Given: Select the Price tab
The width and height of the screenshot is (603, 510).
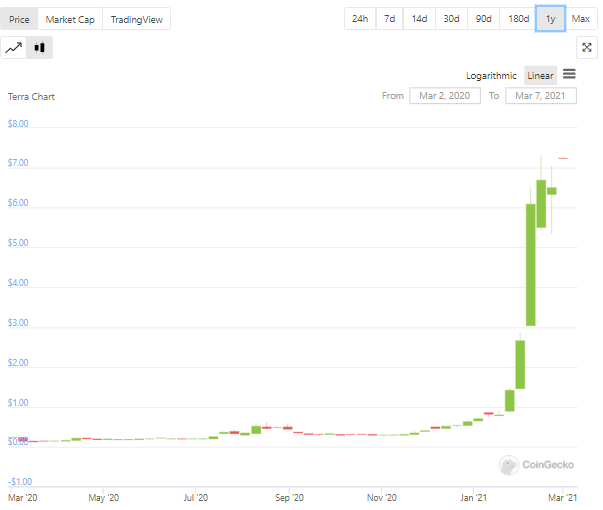Looking at the screenshot, I should pos(19,19).
